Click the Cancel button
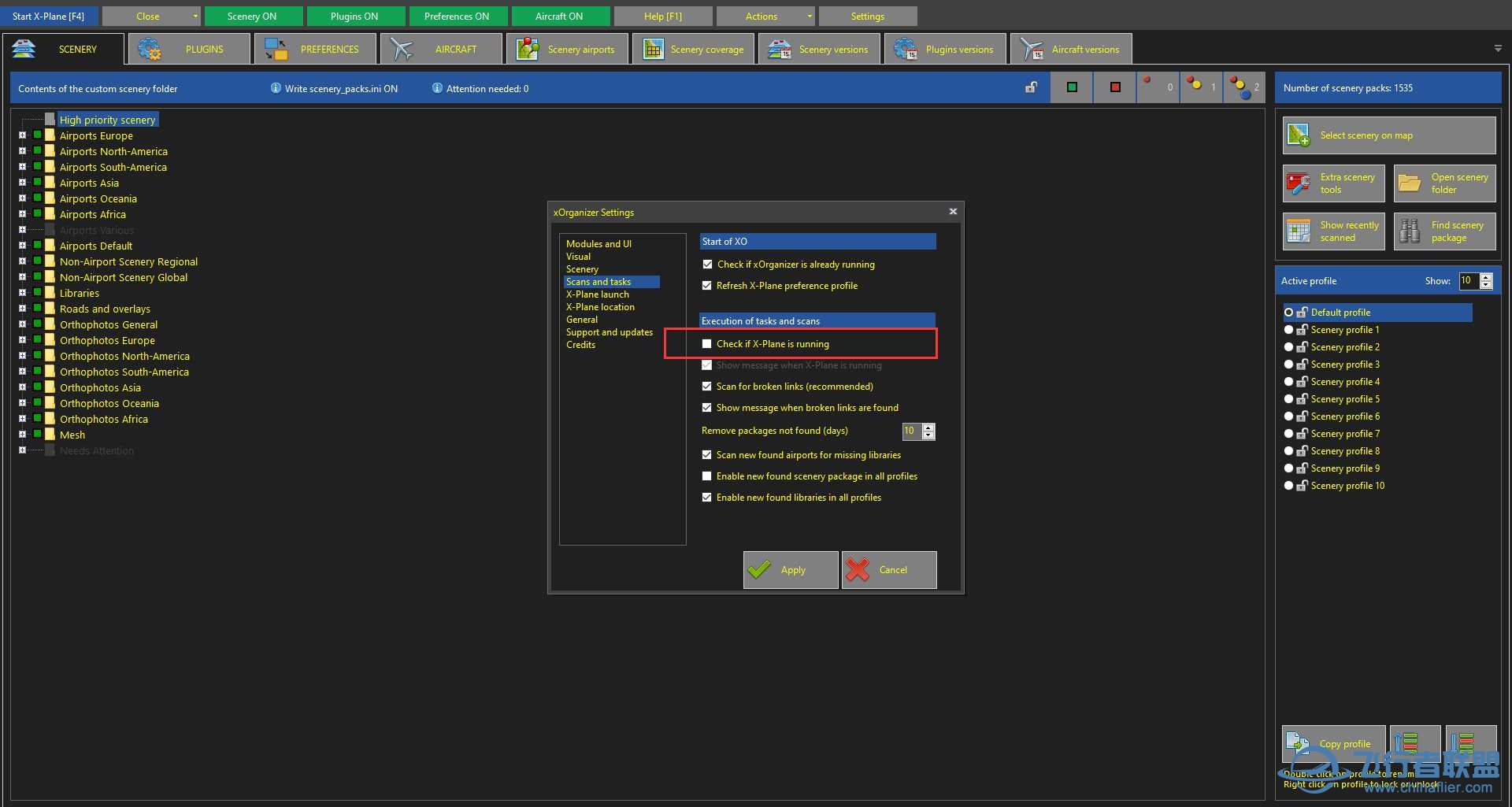 889,569
